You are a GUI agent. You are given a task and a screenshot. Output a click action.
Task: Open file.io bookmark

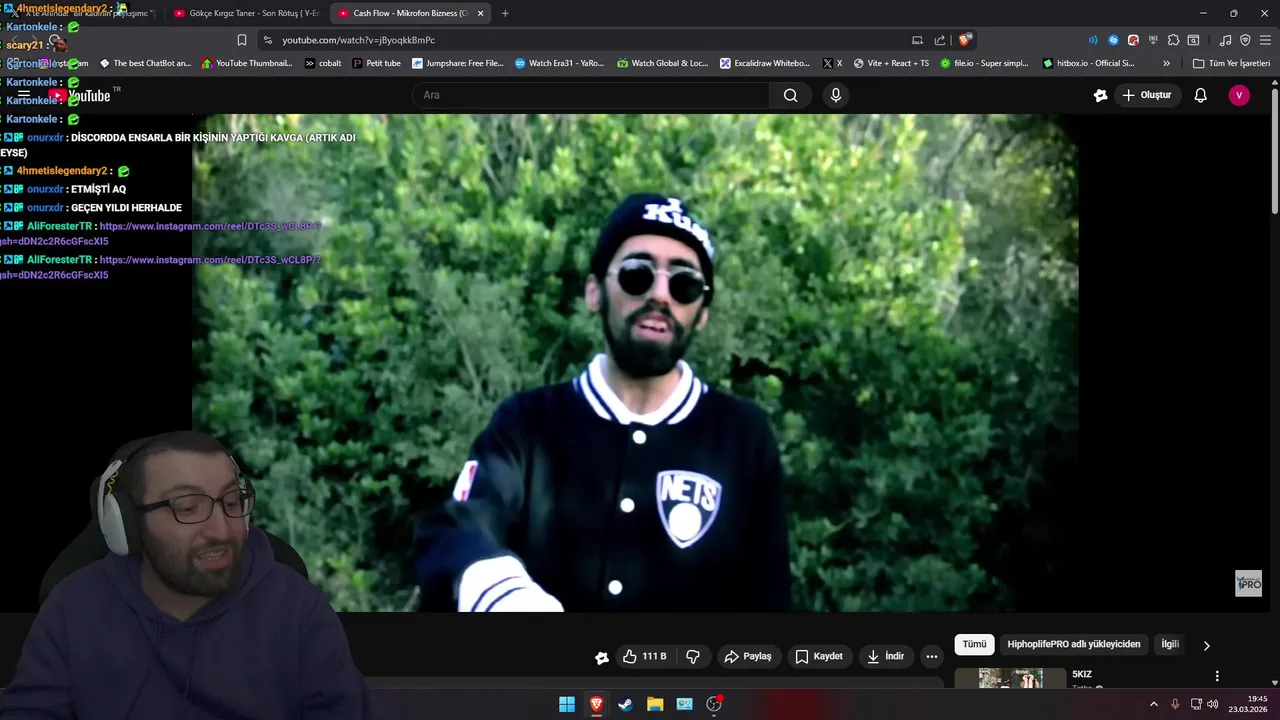[x=983, y=63]
